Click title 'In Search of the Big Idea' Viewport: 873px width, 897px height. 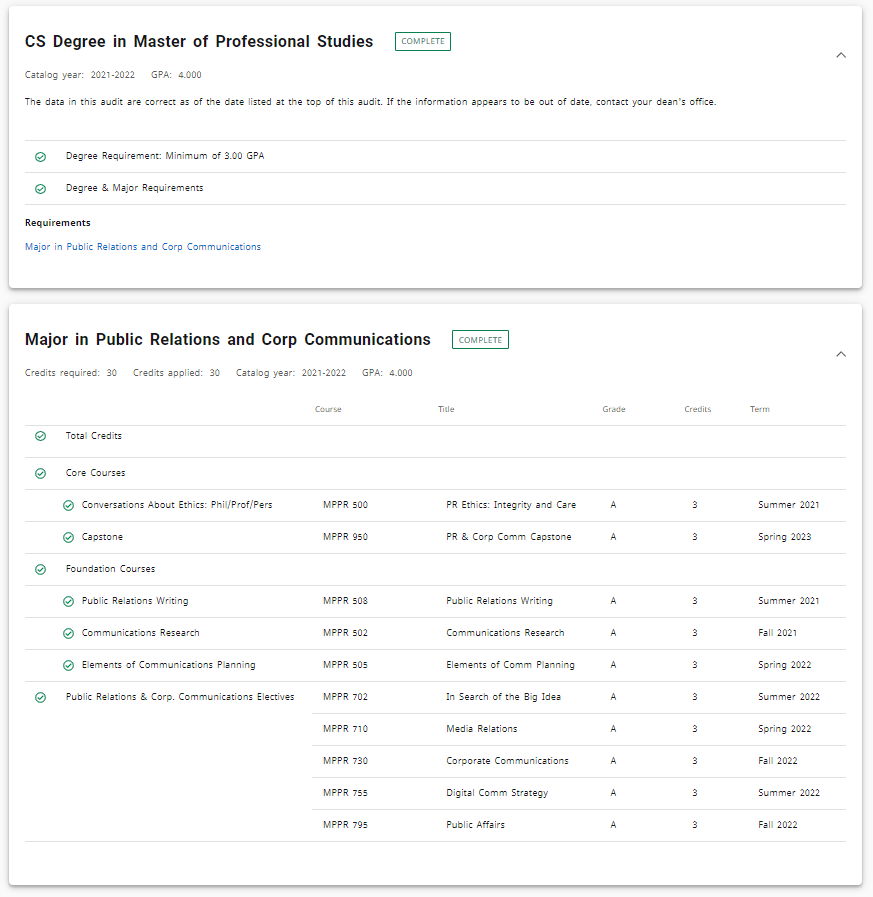coord(503,697)
